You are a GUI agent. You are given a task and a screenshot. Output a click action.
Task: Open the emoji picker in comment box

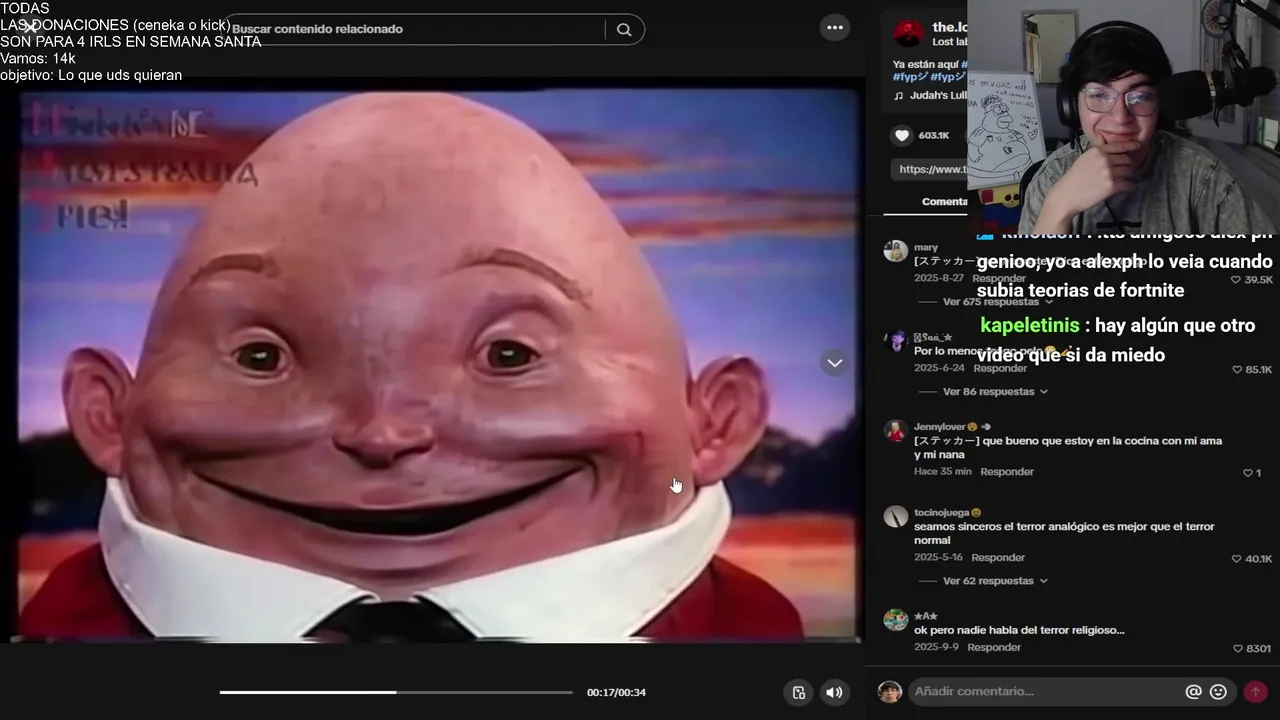(x=1218, y=691)
